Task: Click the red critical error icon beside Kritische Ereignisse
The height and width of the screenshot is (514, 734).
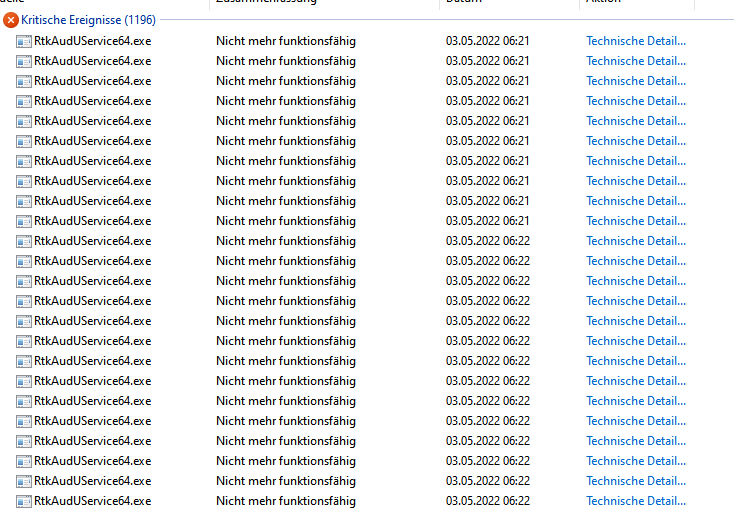Action: coord(11,20)
